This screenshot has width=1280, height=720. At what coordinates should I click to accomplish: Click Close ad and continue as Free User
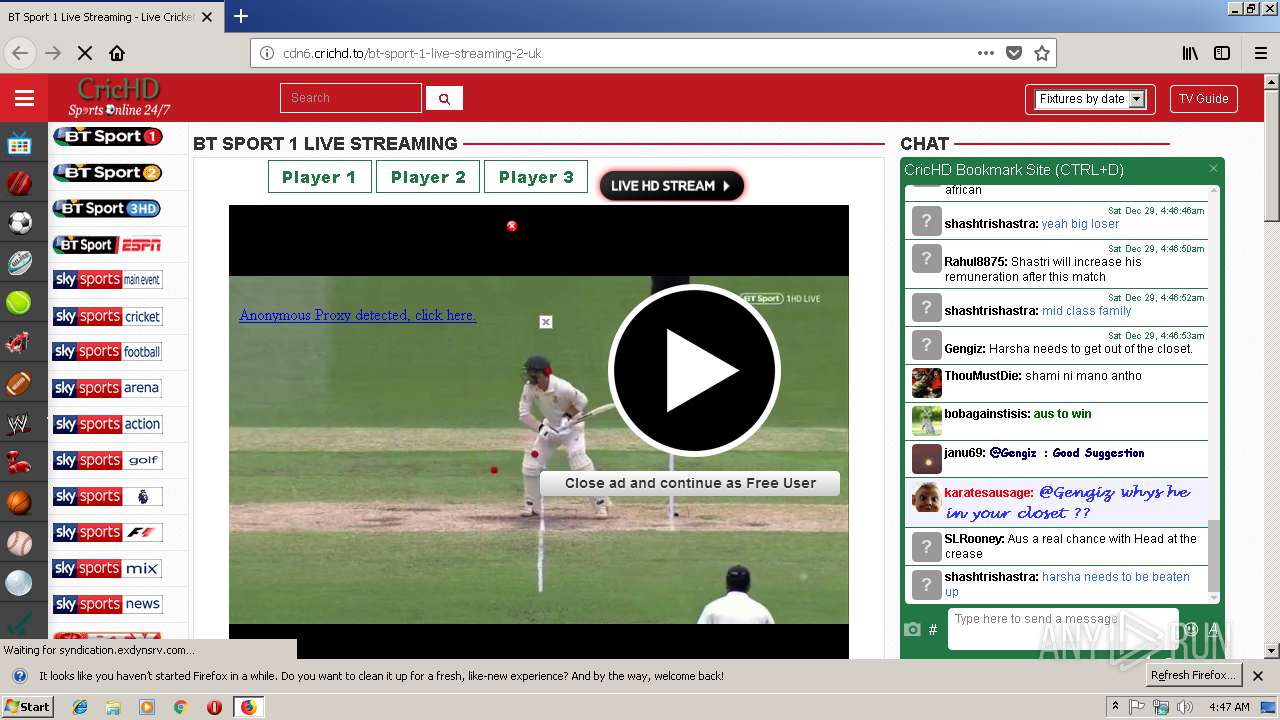(x=690, y=483)
